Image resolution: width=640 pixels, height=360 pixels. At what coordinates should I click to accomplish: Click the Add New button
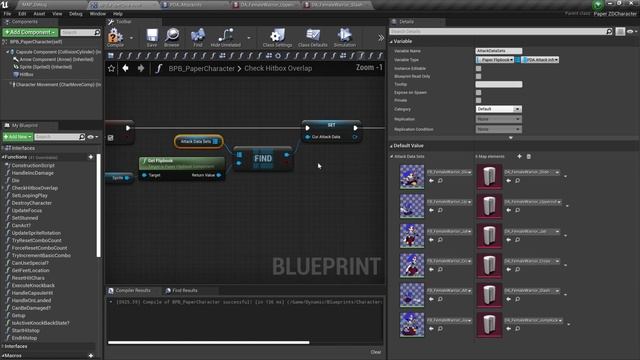coord(18,137)
